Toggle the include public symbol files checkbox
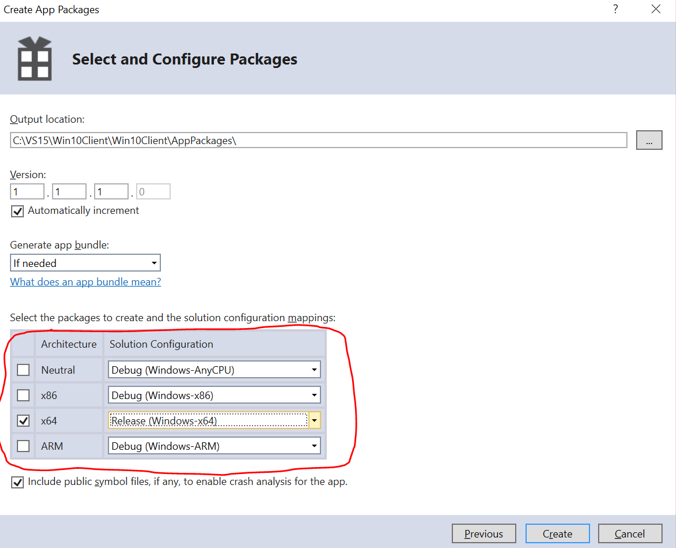The image size is (676, 548). pyautogui.click(x=17, y=482)
